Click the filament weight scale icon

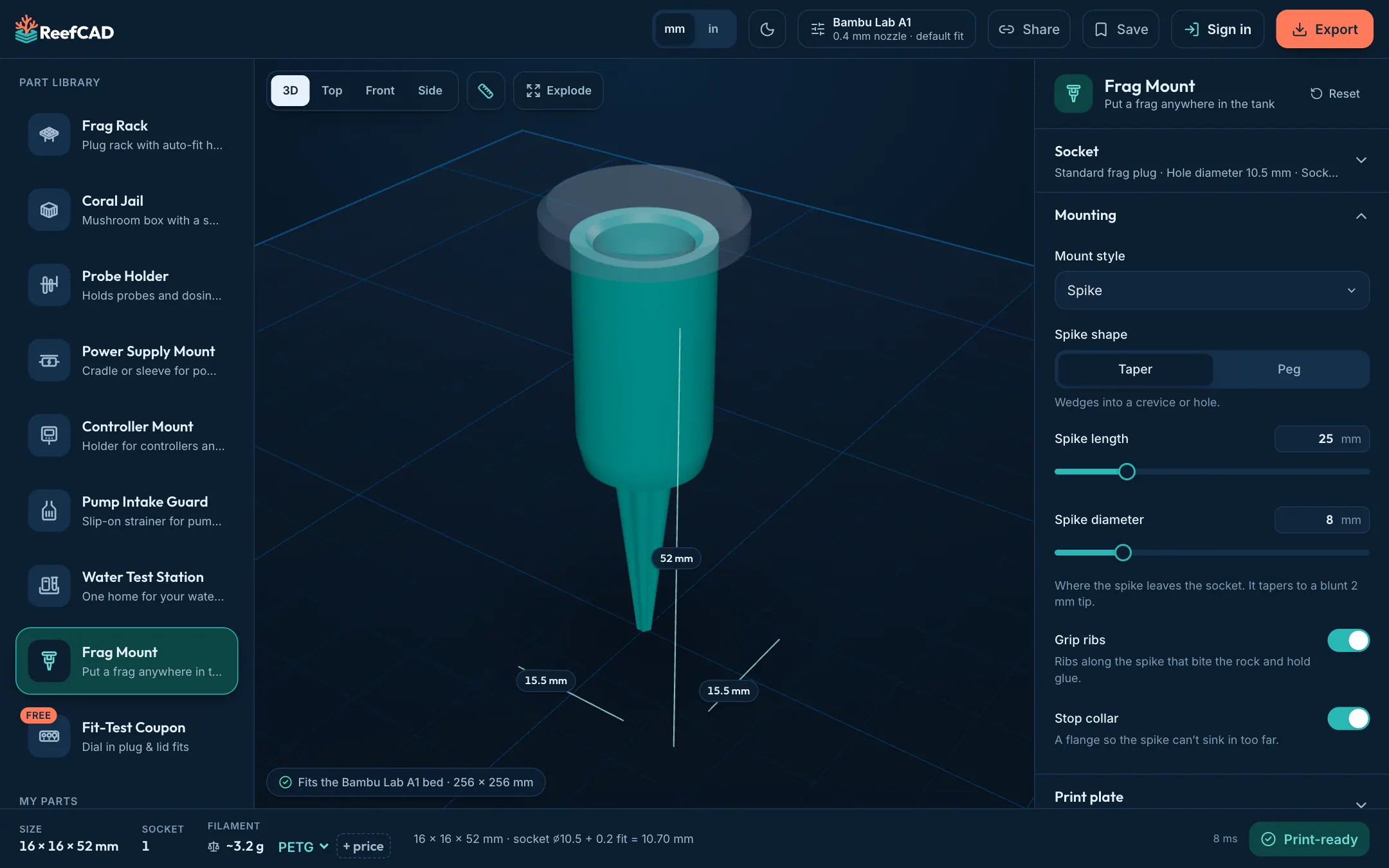[213, 846]
